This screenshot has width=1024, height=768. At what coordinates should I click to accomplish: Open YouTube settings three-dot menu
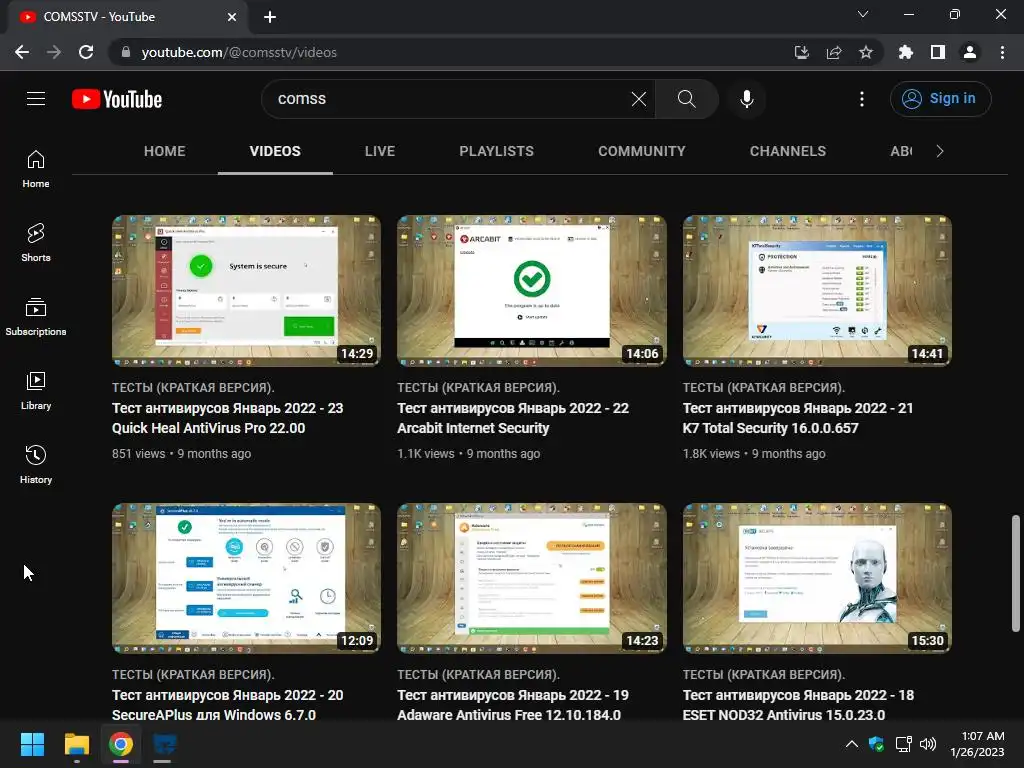pyautogui.click(x=862, y=99)
